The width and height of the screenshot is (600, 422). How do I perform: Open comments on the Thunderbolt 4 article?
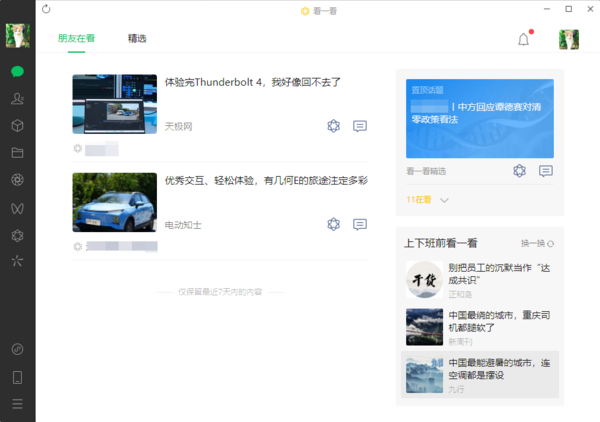(360, 126)
